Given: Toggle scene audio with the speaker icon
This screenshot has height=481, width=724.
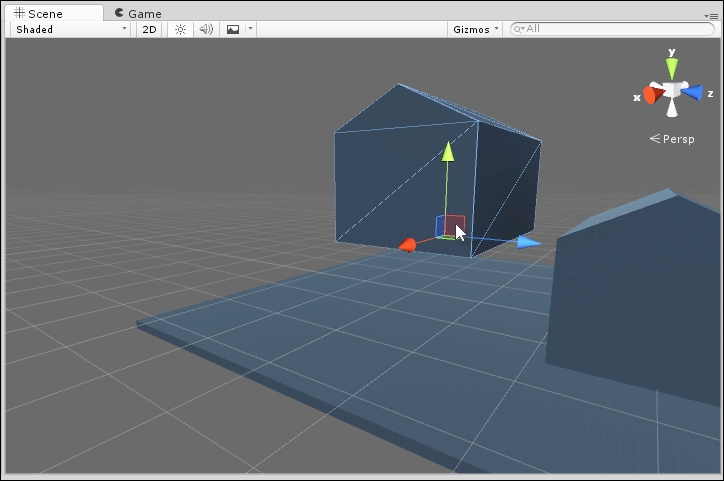Looking at the screenshot, I should (206, 29).
